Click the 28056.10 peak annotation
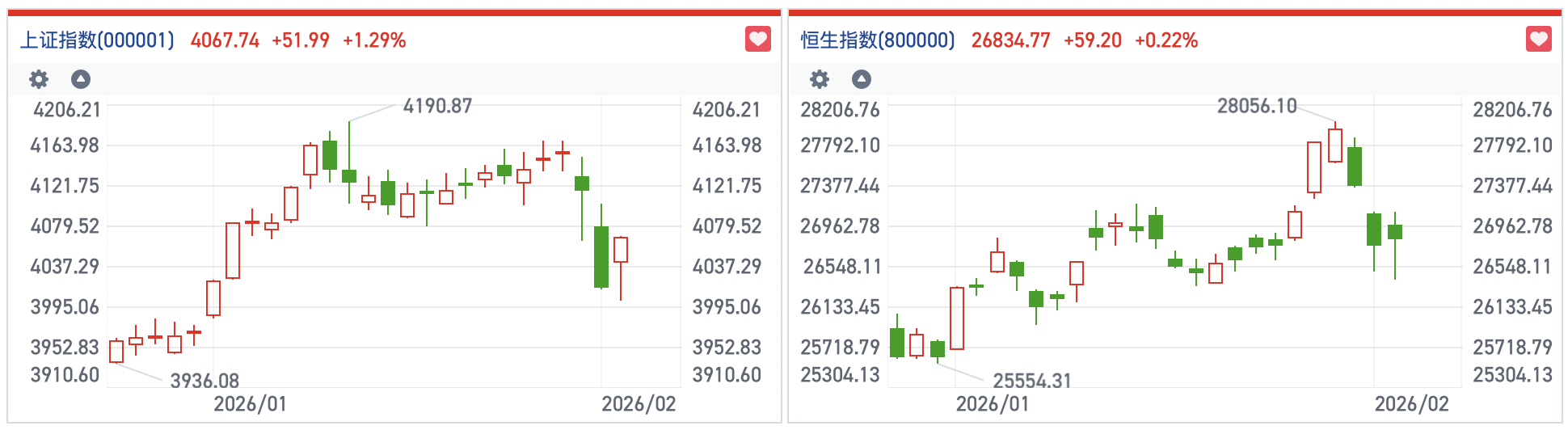This screenshot has height=430, width=1568. tap(1257, 106)
